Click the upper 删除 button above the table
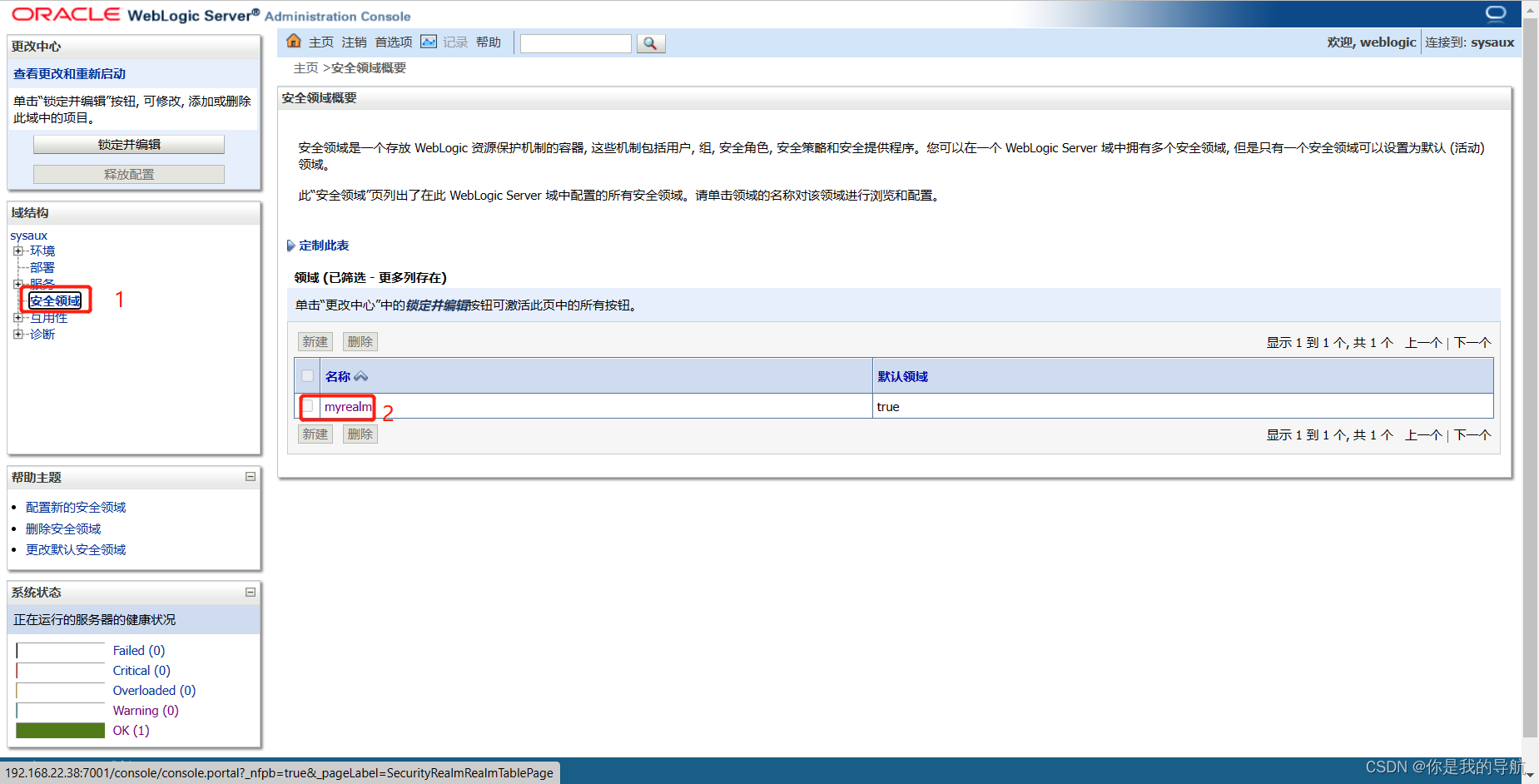 360,342
